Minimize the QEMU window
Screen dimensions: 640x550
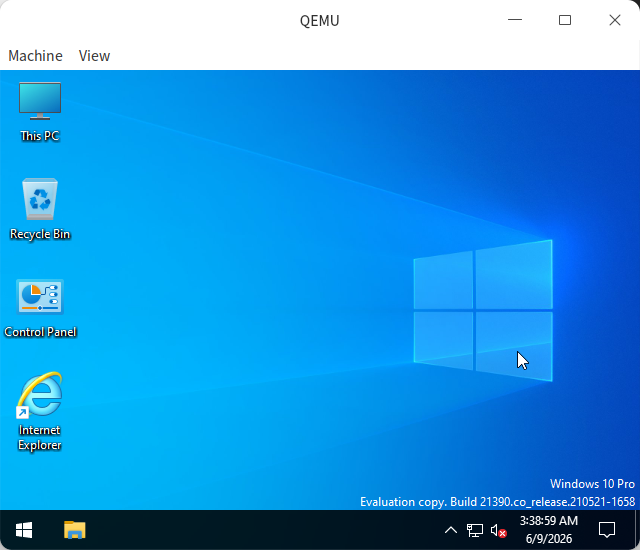coord(515,20)
